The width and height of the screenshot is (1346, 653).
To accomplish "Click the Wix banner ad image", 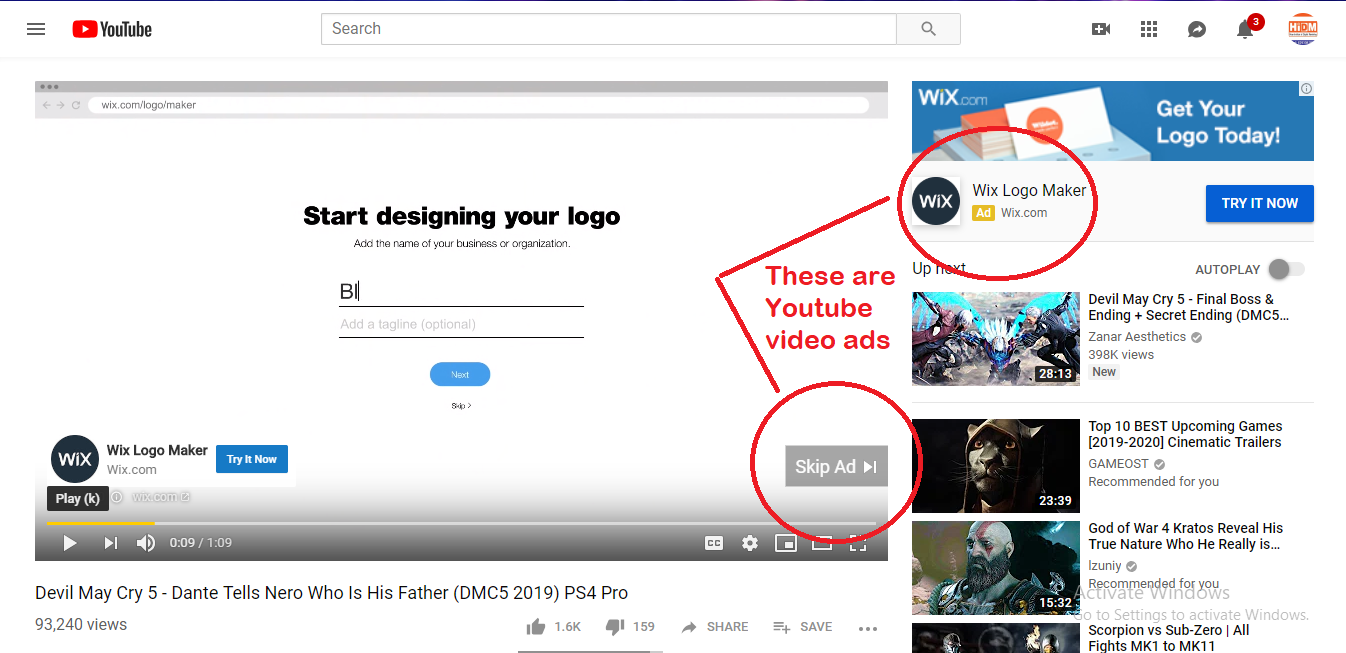I will 1113,121.
